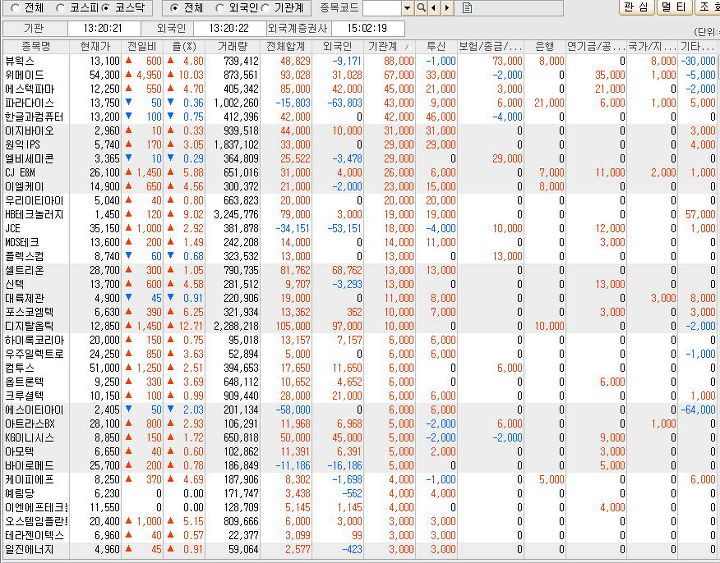The image size is (720, 563).
Task: Select the 파라다이스 stock row name
Action: click(30, 103)
